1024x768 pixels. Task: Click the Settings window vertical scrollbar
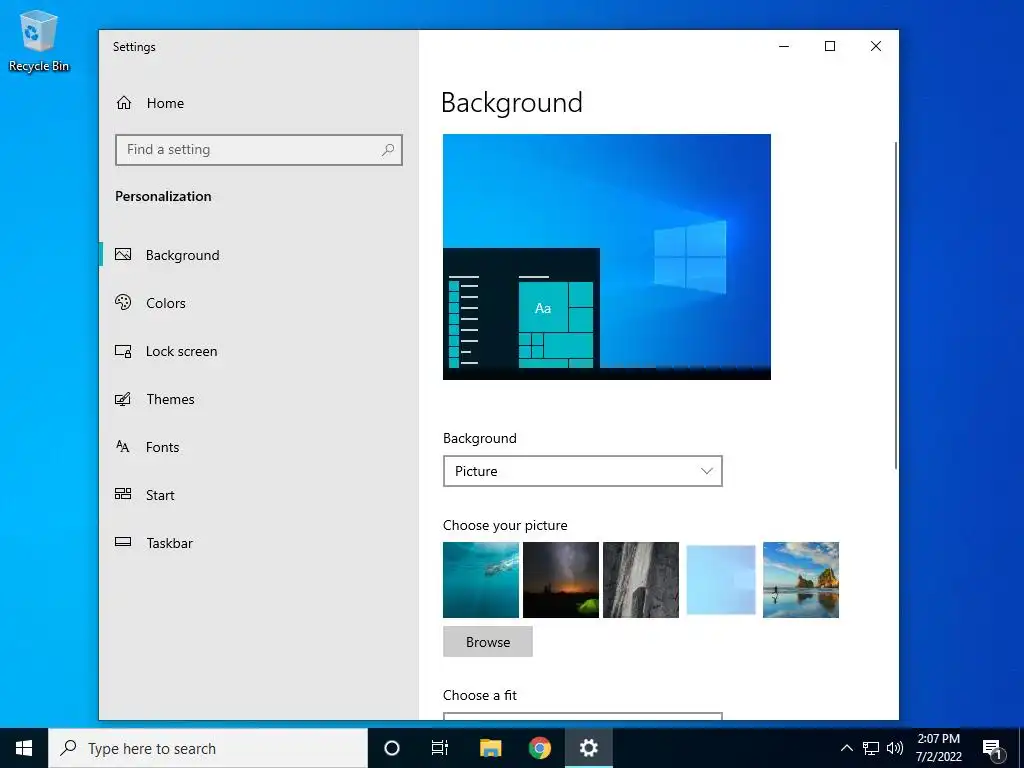click(895, 304)
